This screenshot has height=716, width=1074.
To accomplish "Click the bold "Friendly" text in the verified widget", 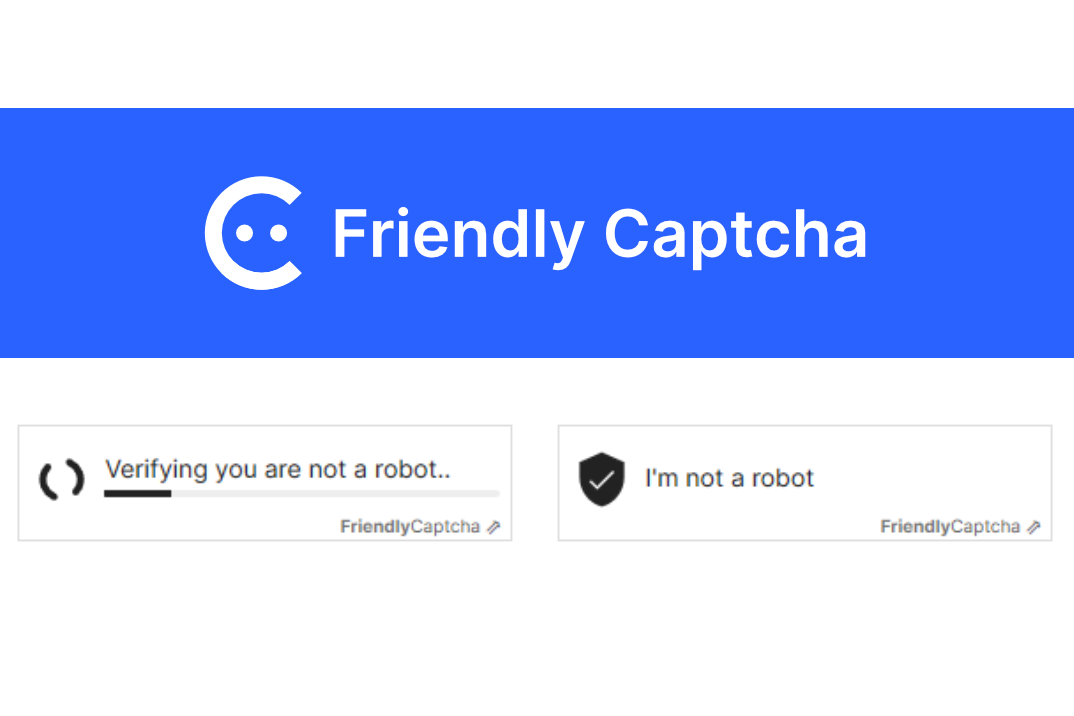I will [915, 527].
